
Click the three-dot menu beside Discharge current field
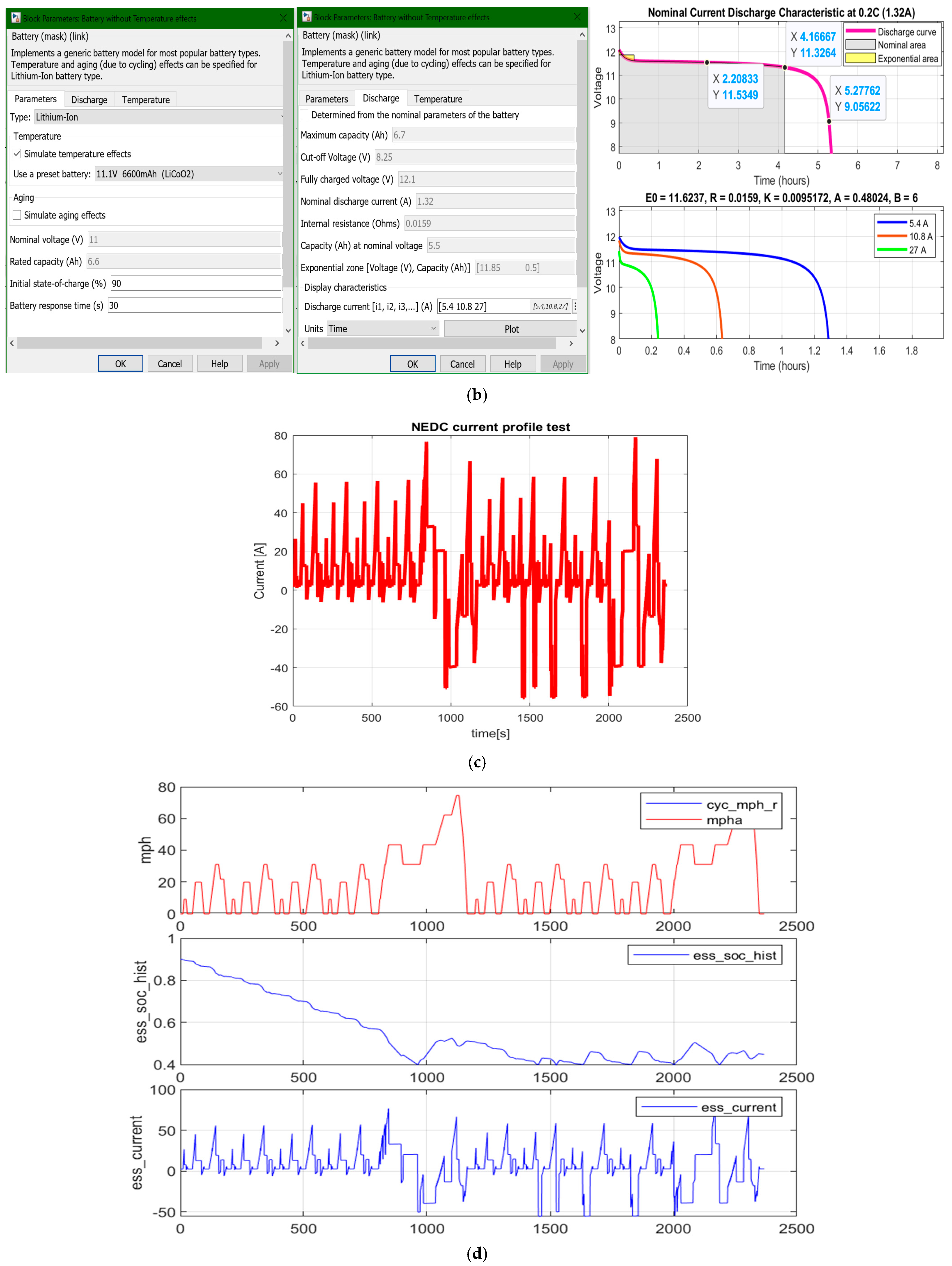click(575, 306)
